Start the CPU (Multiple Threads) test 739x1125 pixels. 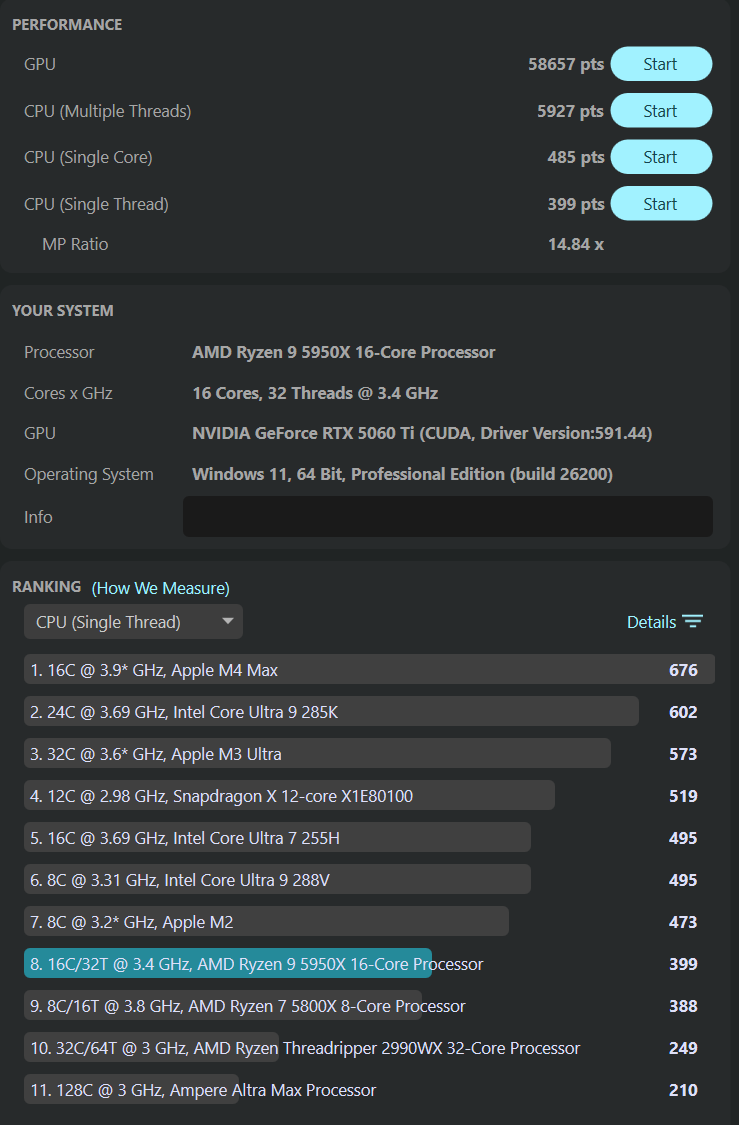click(660, 110)
